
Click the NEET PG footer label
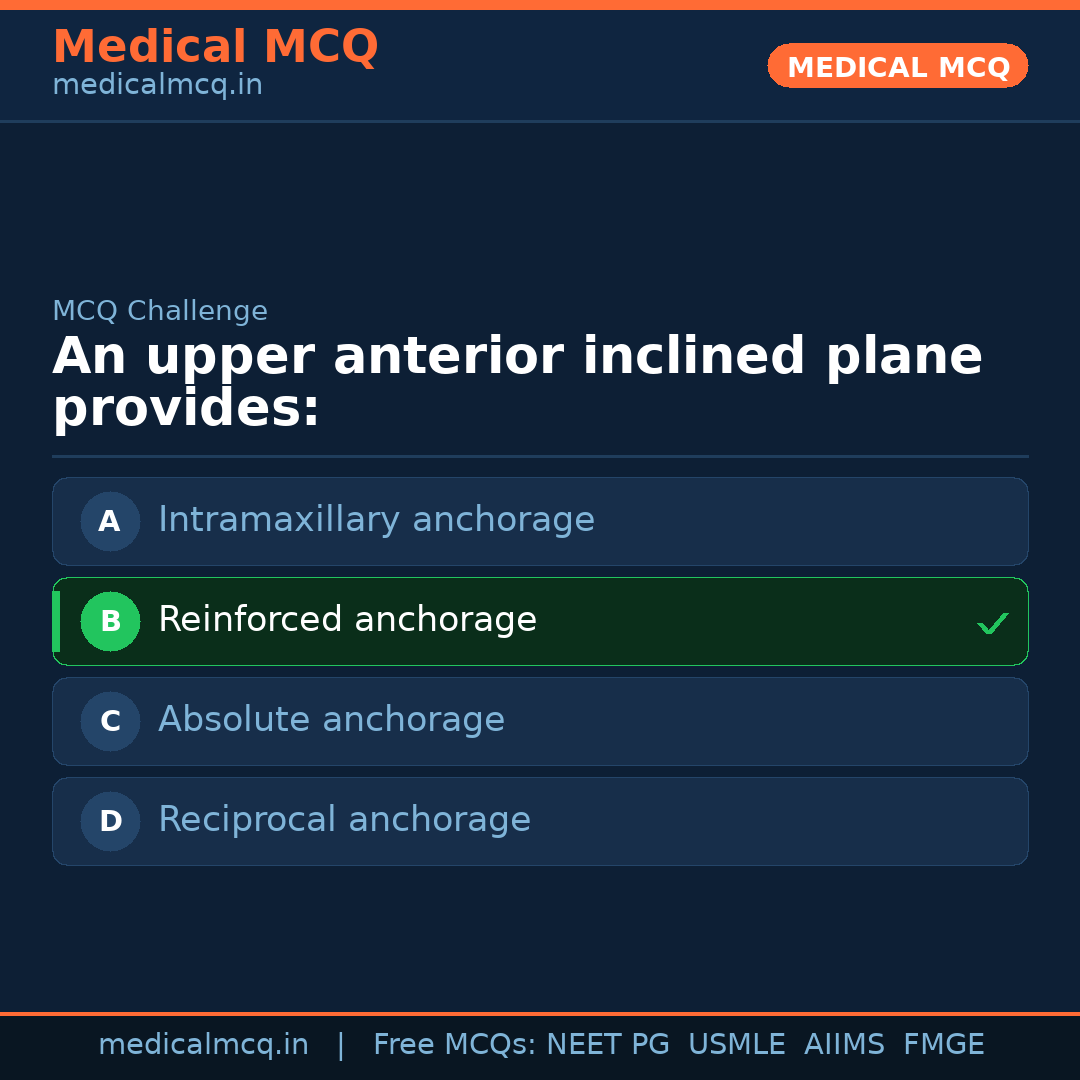608,1045
